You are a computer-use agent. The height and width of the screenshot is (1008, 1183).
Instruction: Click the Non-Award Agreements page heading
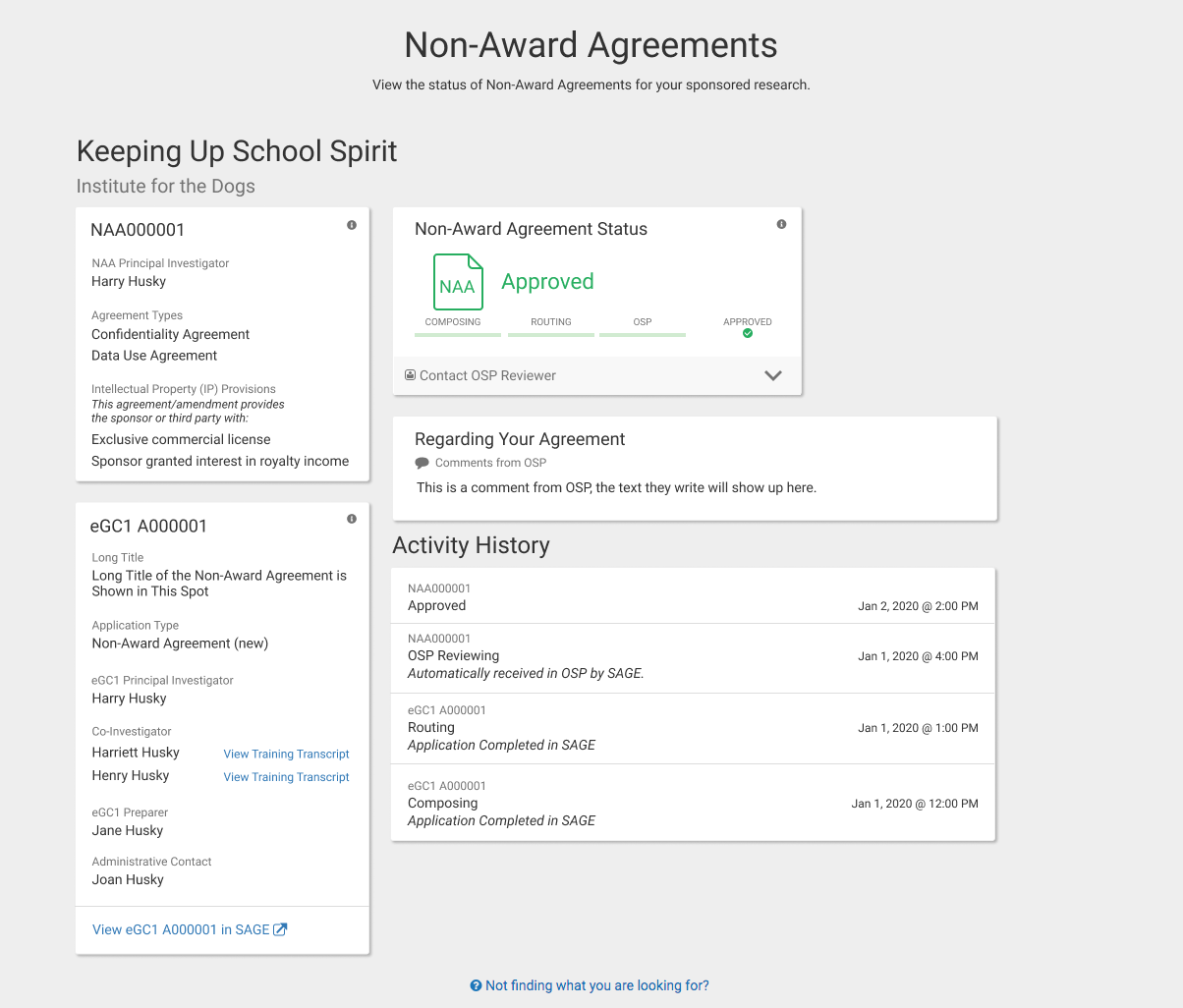[591, 45]
